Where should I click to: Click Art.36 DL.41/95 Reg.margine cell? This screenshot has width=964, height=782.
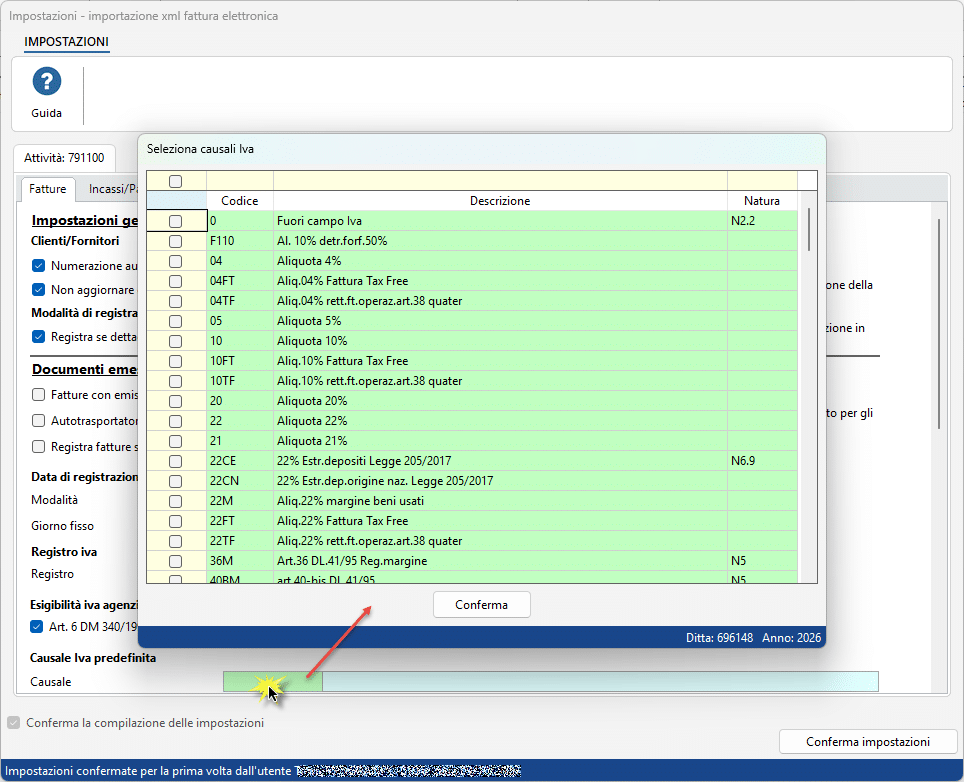500,561
